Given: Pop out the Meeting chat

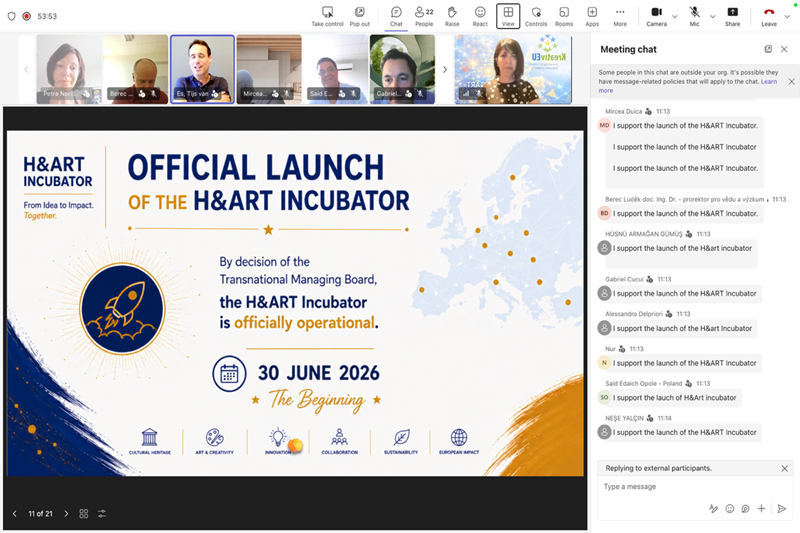Looking at the screenshot, I should [768, 49].
